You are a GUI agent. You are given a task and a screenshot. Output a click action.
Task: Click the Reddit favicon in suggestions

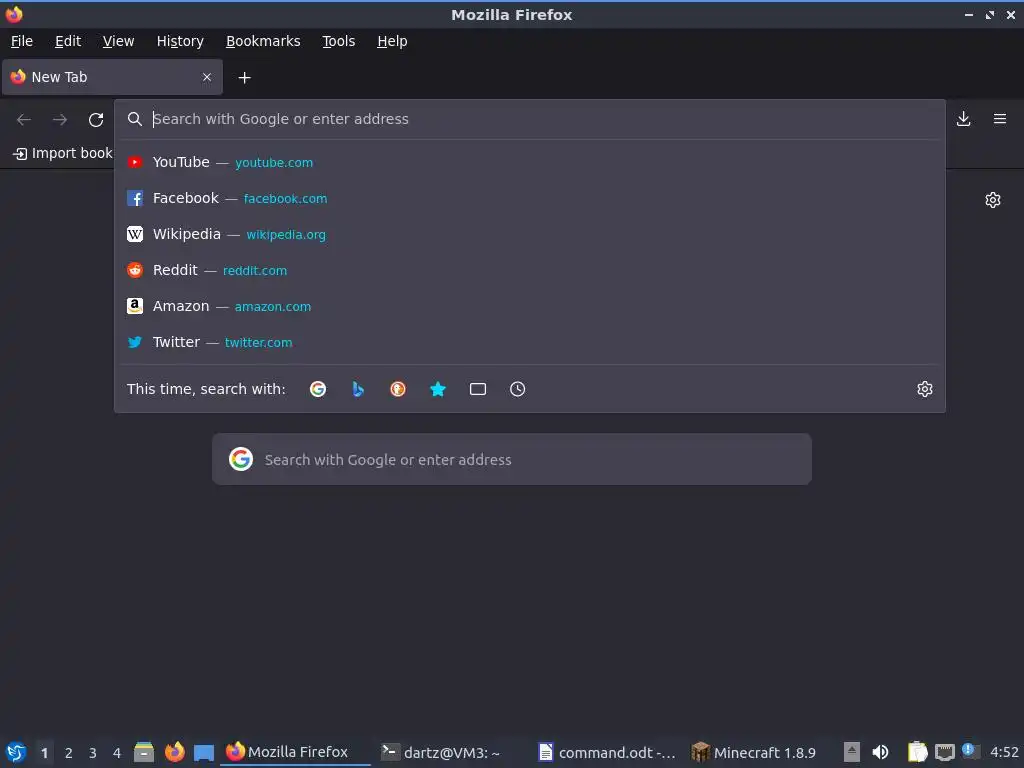(x=135, y=270)
